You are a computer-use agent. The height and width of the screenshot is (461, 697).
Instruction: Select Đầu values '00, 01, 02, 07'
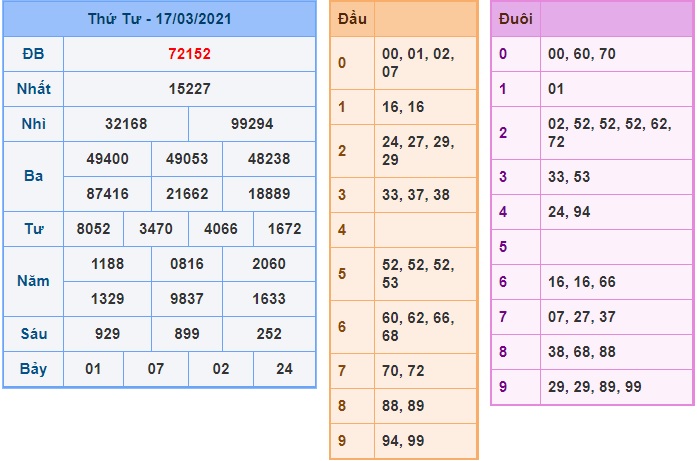[x=418, y=63]
